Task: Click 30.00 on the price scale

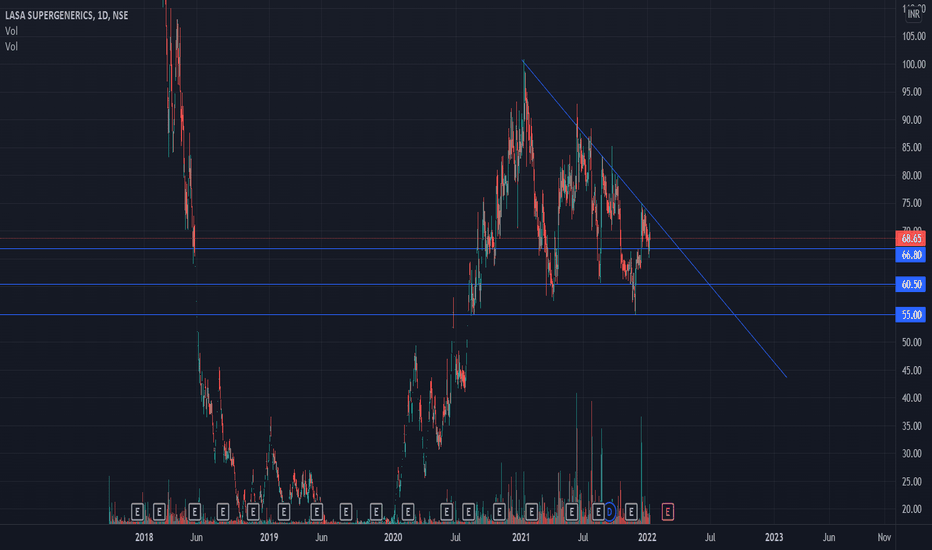Action: [x=912, y=454]
